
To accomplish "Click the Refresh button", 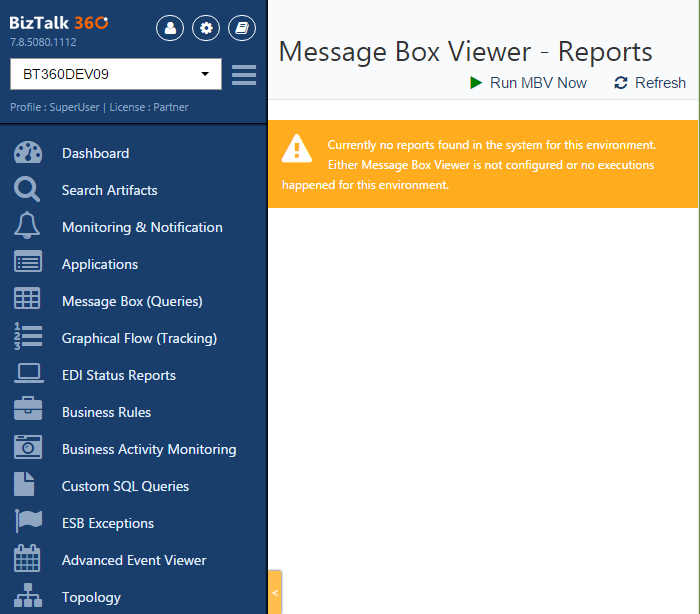I will point(650,83).
